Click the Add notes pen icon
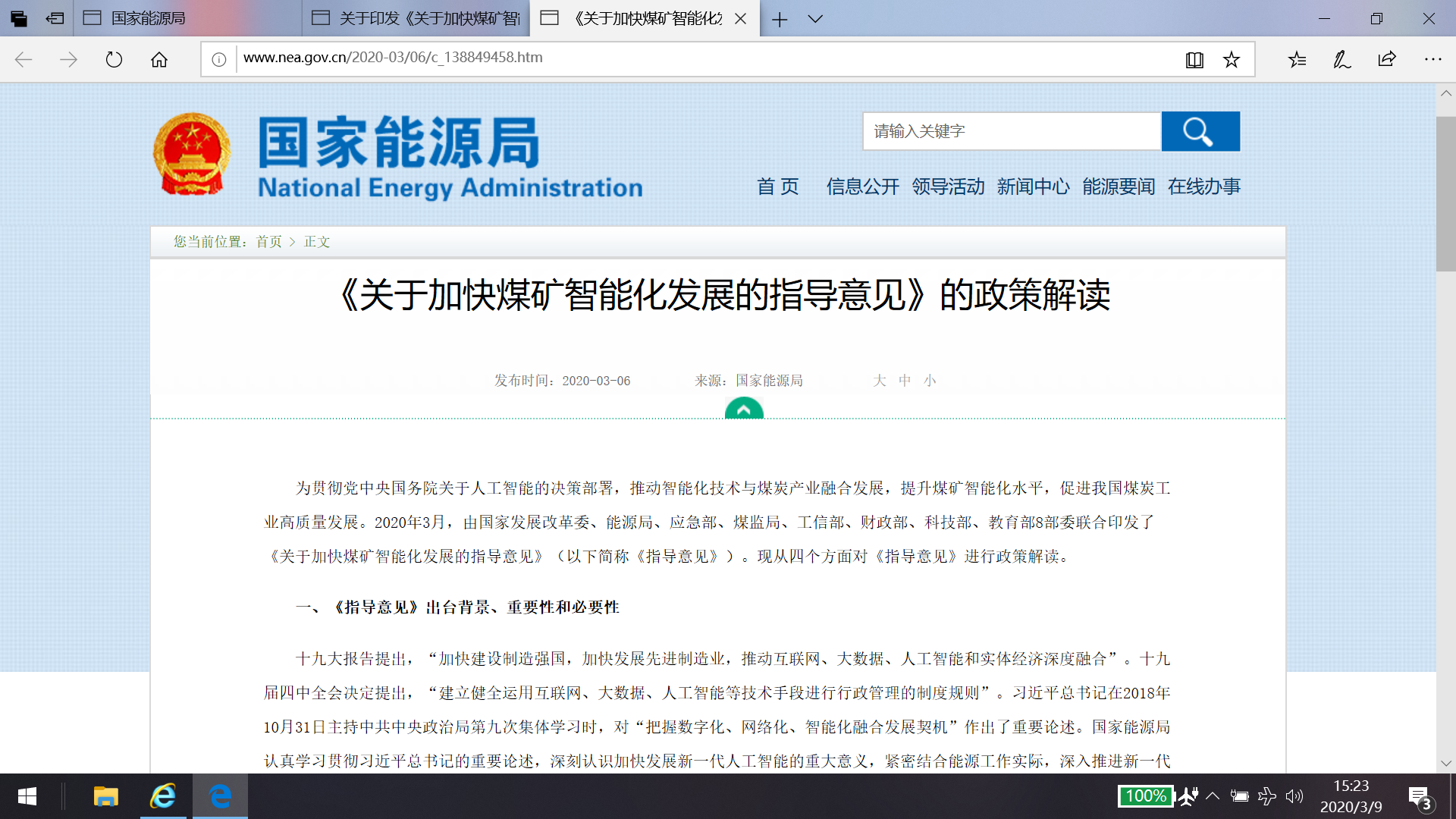1456x819 pixels. (x=1341, y=59)
